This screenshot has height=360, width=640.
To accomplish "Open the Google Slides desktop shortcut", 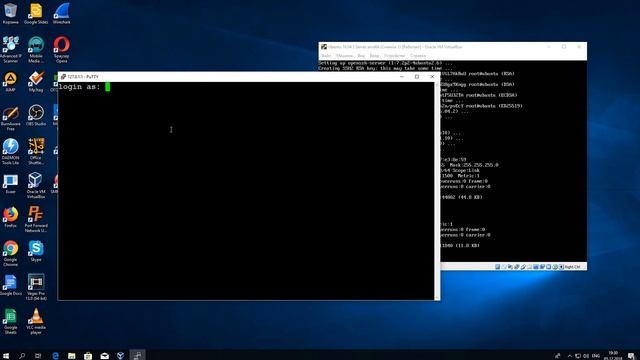I will click(x=36, y=12).
